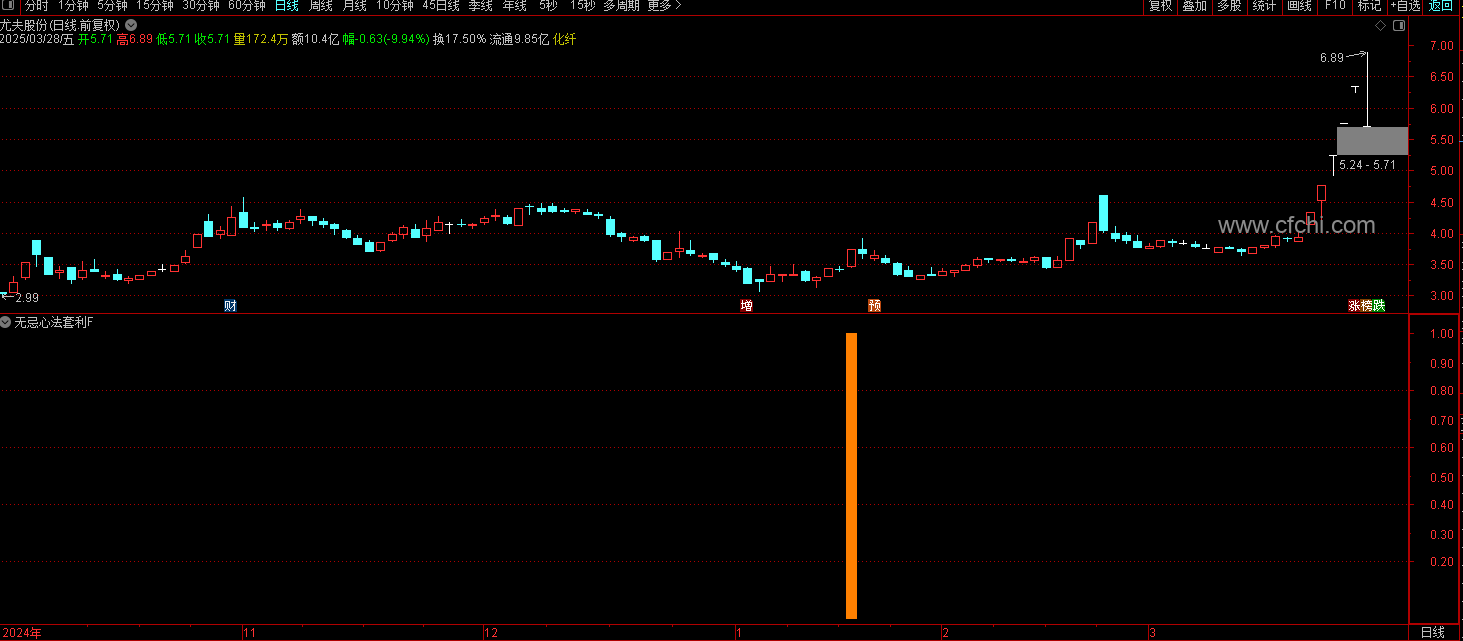Click the 5.24 - 5.71 range label
This screenshot has width=1463, height=641.
click(1367, 164)
